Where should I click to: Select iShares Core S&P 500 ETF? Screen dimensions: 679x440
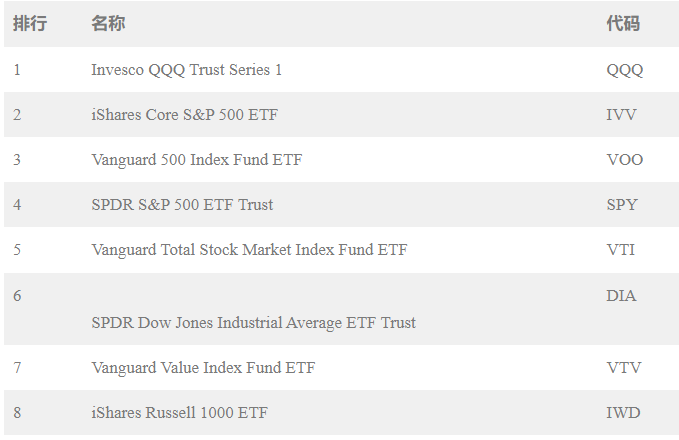tap(184, 115)
